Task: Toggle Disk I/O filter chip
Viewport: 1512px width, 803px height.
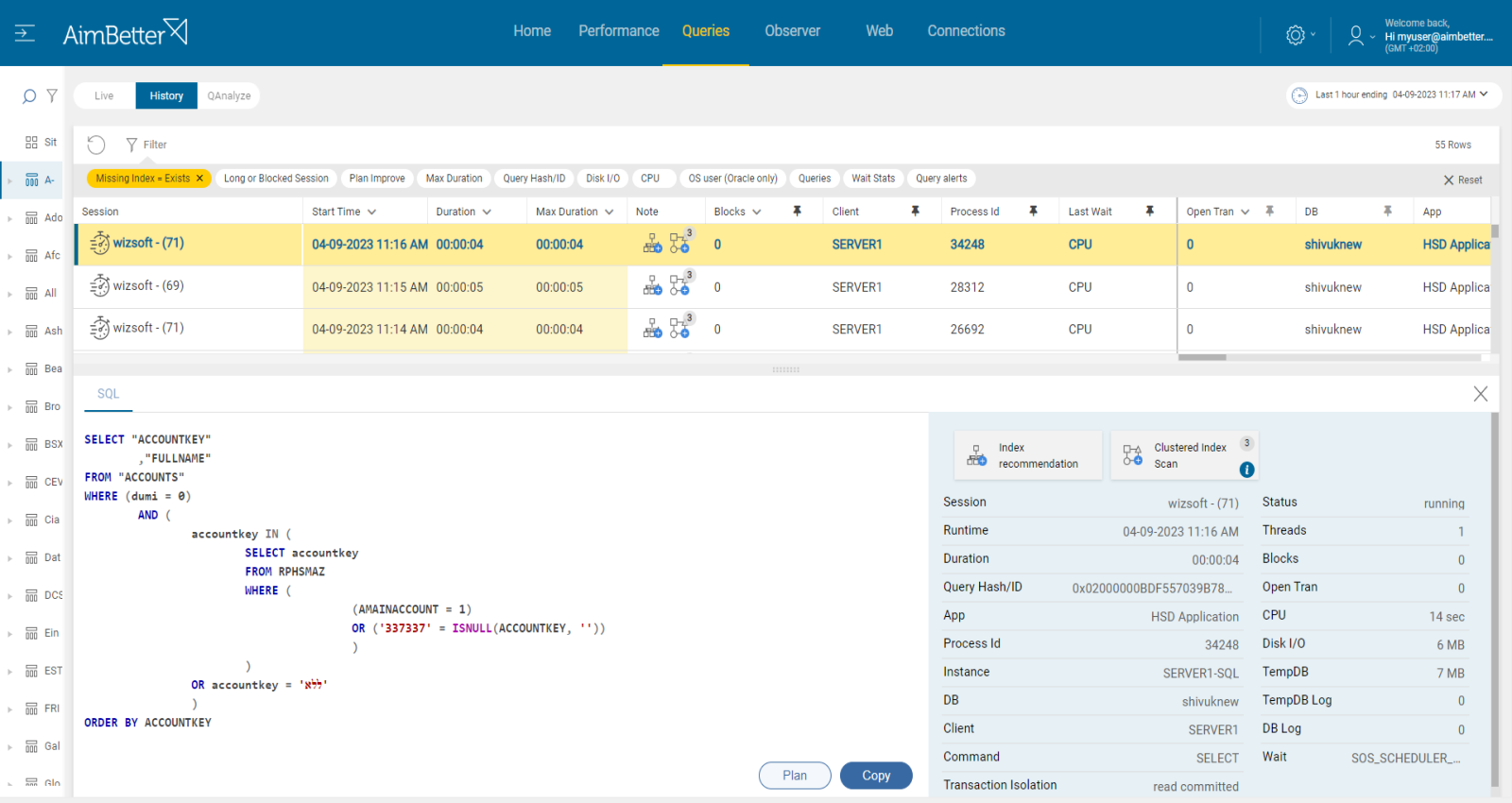Action: click(x=603, y=179)
